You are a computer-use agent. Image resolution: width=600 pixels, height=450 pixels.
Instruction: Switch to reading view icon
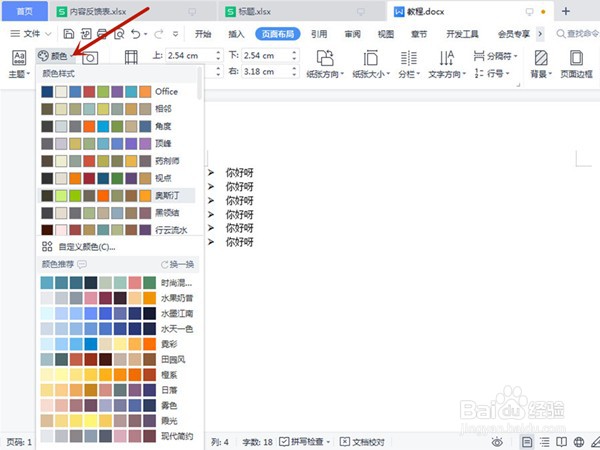pos(561,442)
